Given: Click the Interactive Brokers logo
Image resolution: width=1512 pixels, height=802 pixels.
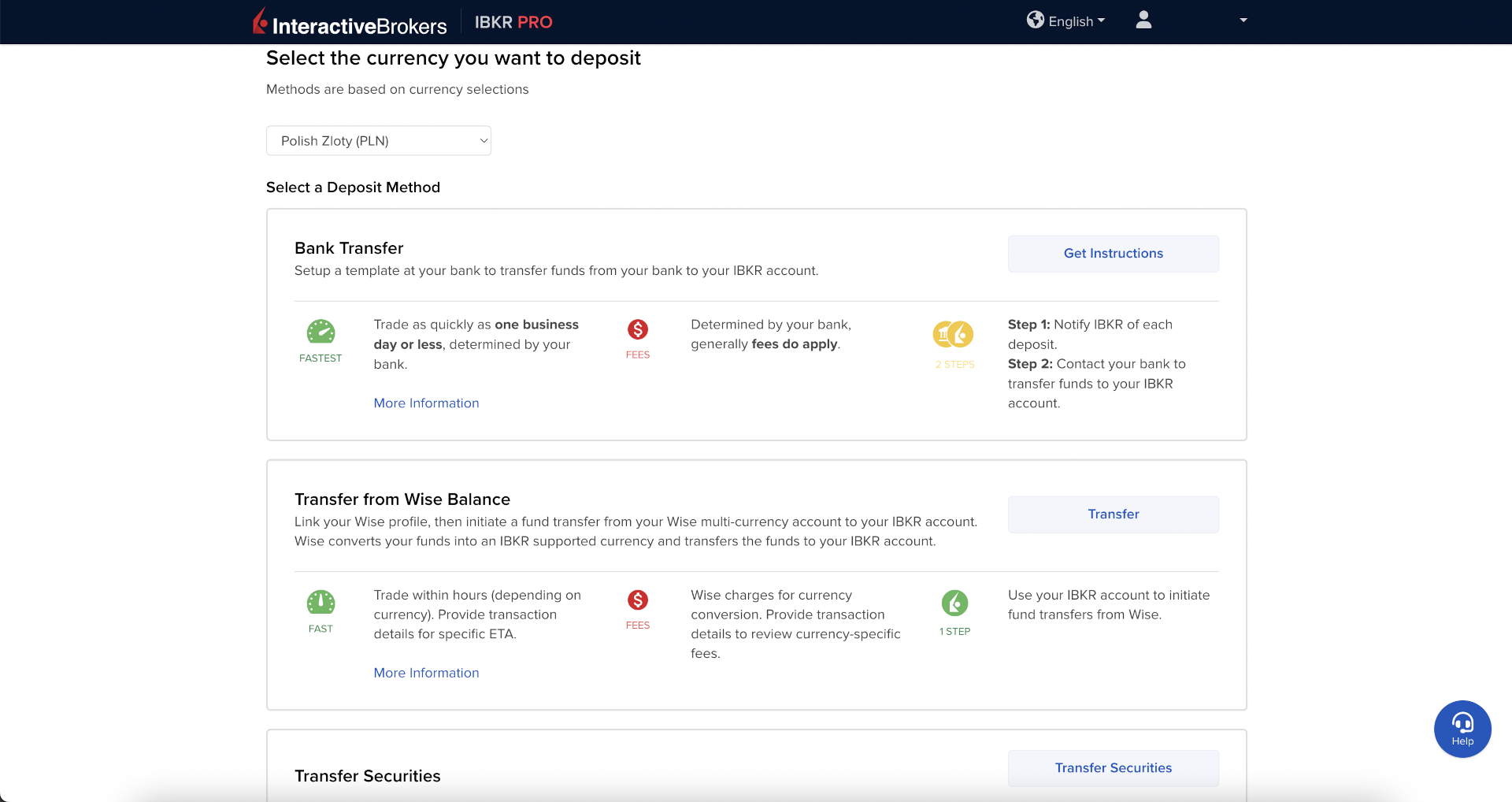Looking at the screenshot, I should click(350, 23).
